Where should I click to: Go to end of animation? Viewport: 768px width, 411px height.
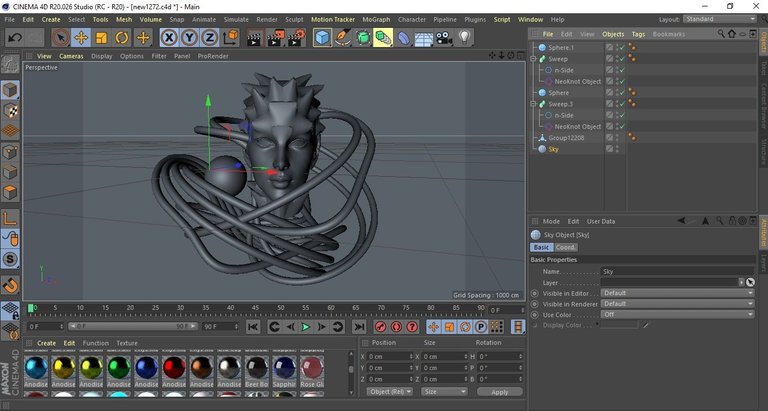[x=359, y=327]
